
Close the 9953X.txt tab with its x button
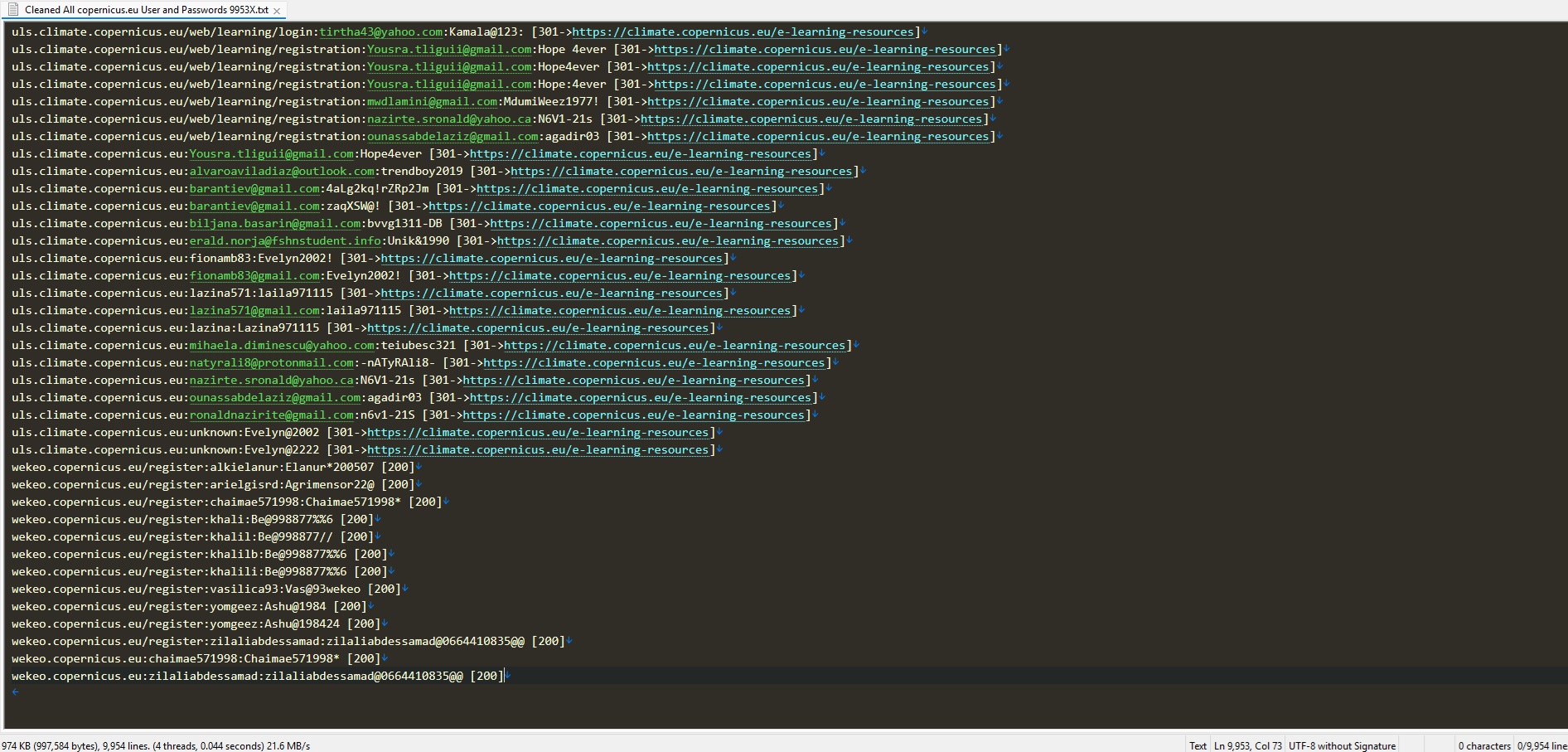277,11
